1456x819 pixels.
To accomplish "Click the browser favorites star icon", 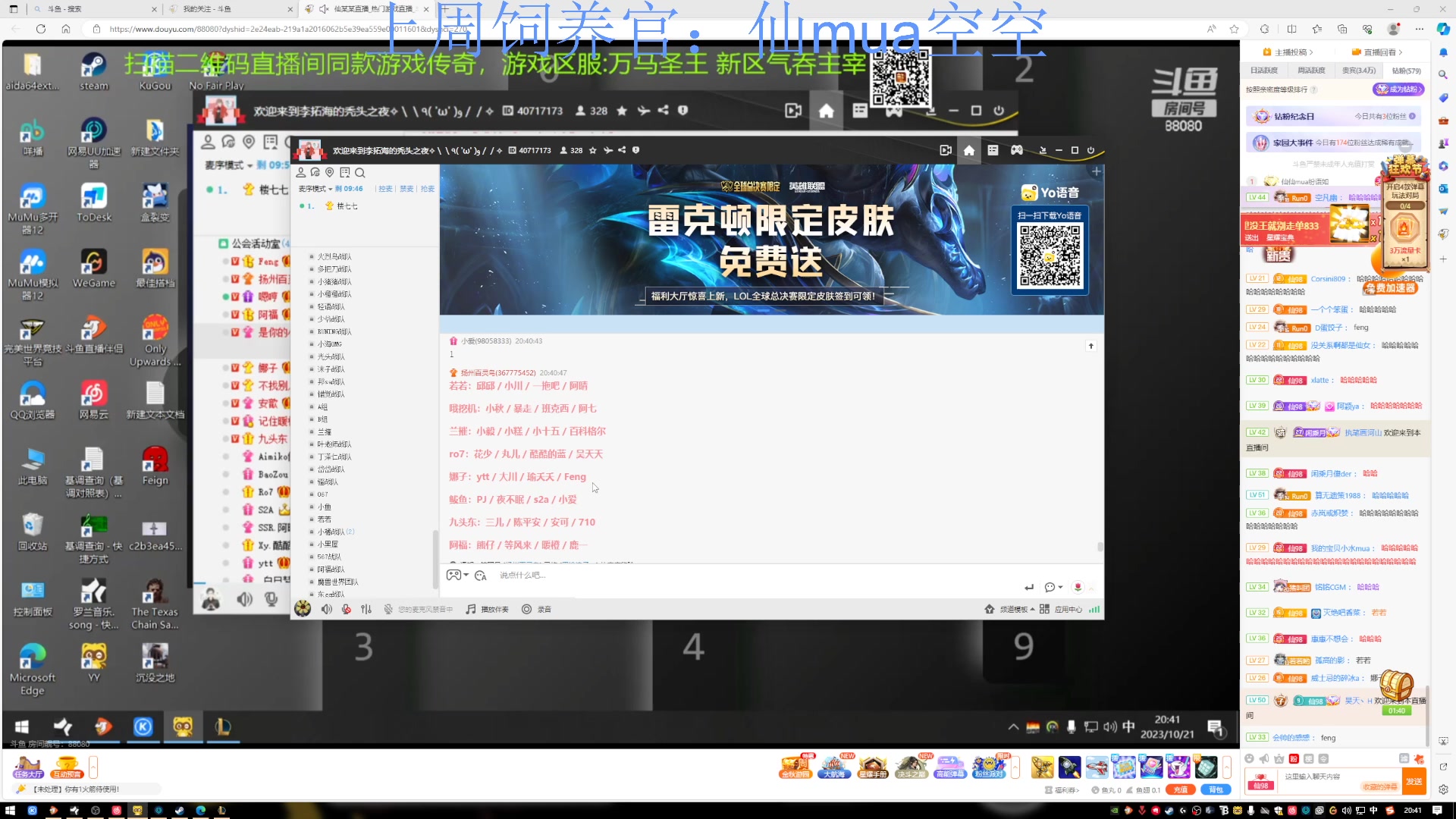I will pyautogui.click(x=1234, y=29).
